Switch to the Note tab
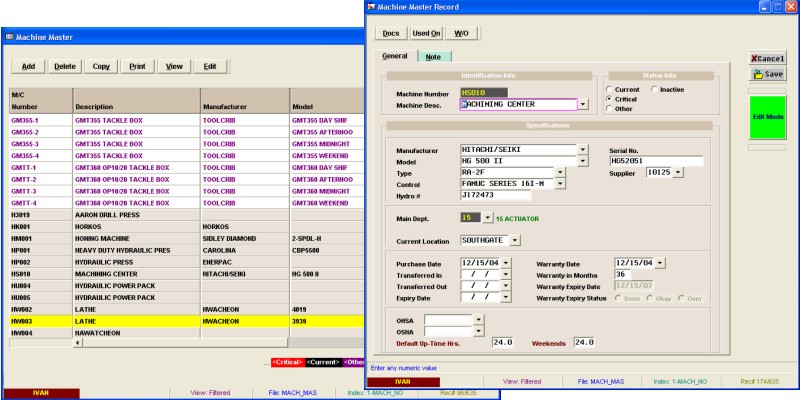Viewport: 800px width, 400px height. [432, 57]
